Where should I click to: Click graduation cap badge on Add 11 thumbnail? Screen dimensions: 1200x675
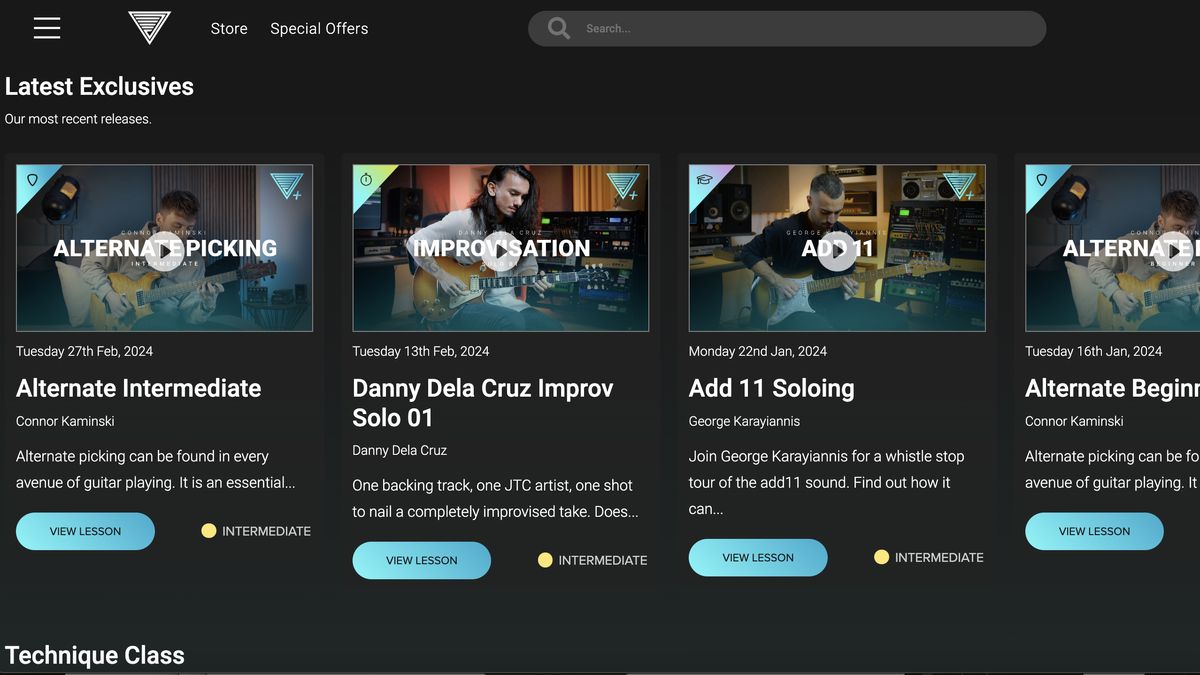tap(704, 179)
